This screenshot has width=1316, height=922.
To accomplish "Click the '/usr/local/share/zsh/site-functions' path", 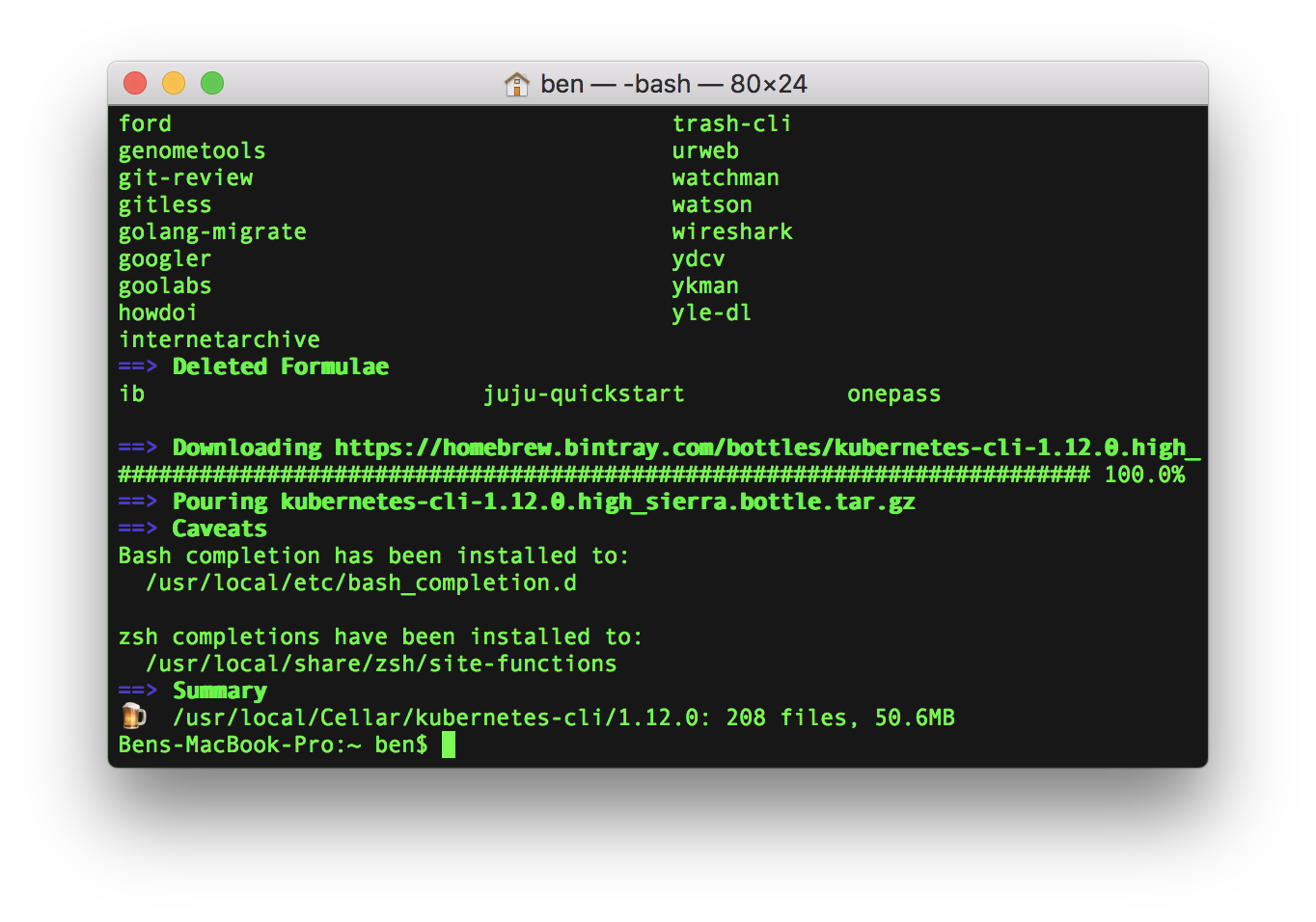I will pyautogui.click(x=381, y=664).
